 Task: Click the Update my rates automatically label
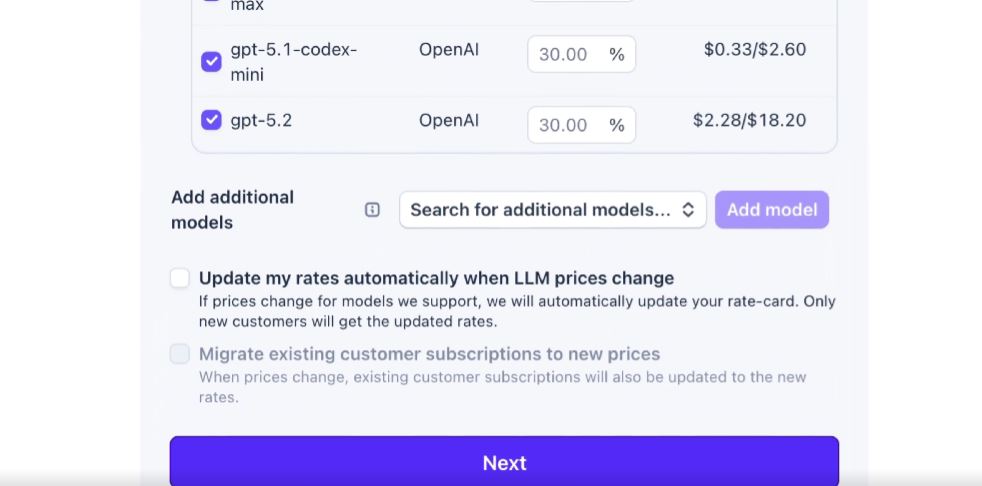pos(436,278)
